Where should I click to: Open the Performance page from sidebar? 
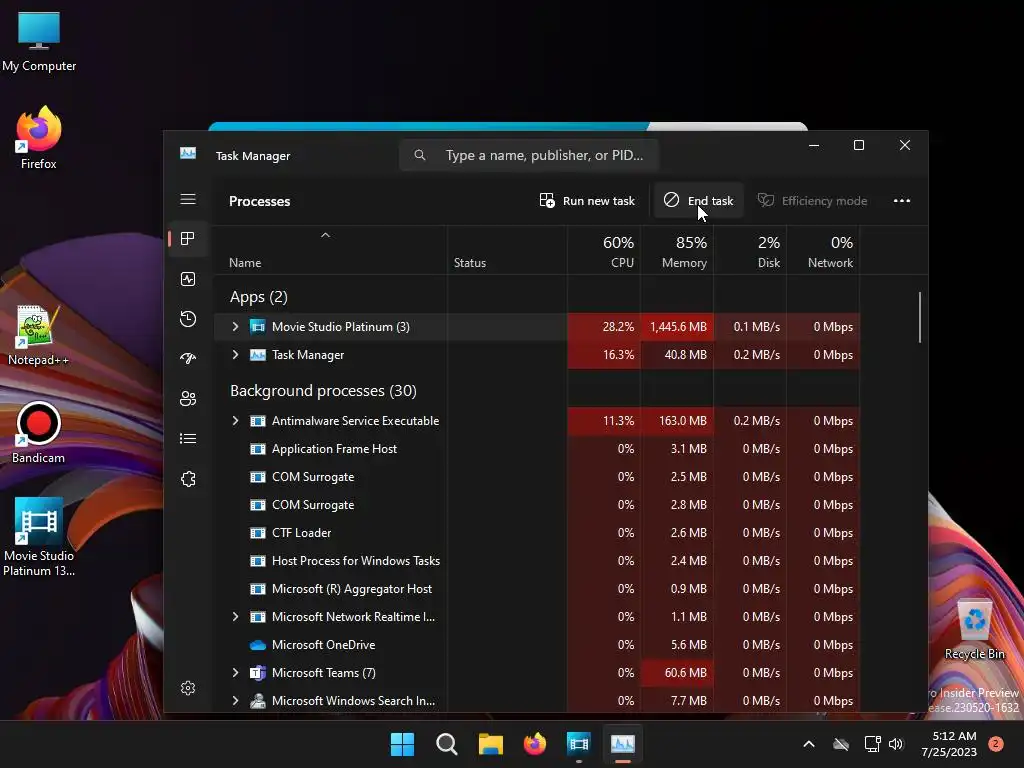click(188, 279)
